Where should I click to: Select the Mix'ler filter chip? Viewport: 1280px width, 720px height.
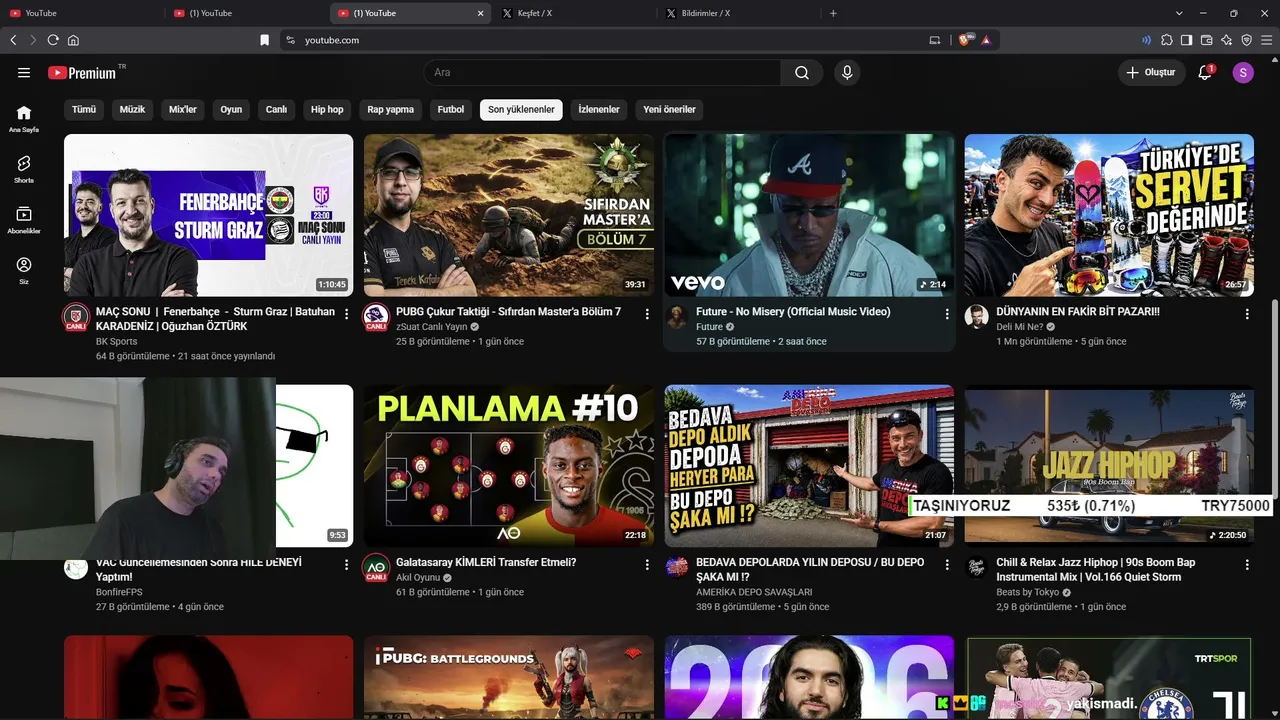point(183,110)
